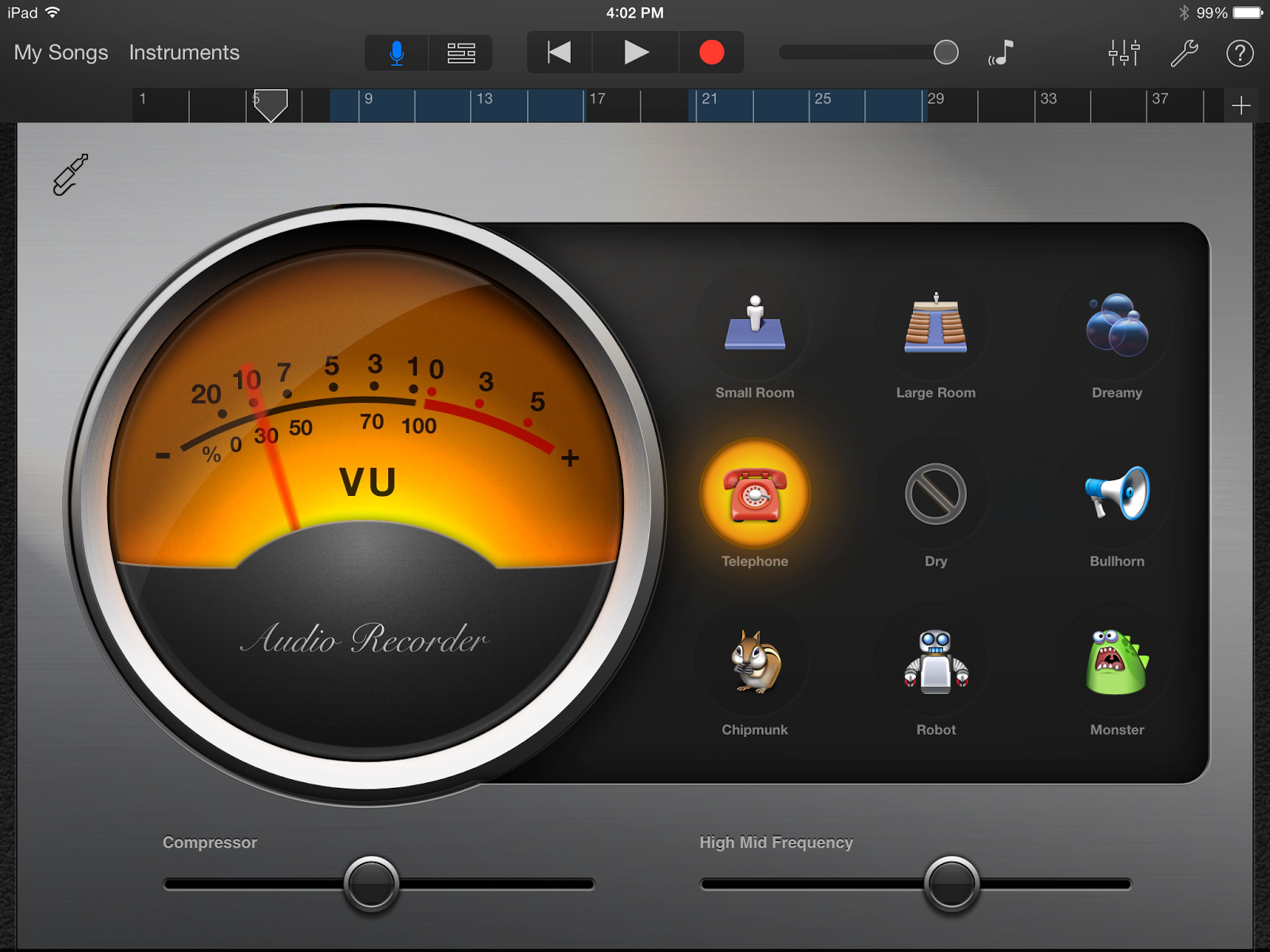Adjust the High Mid Frequency knob

(x=952, y=884)
